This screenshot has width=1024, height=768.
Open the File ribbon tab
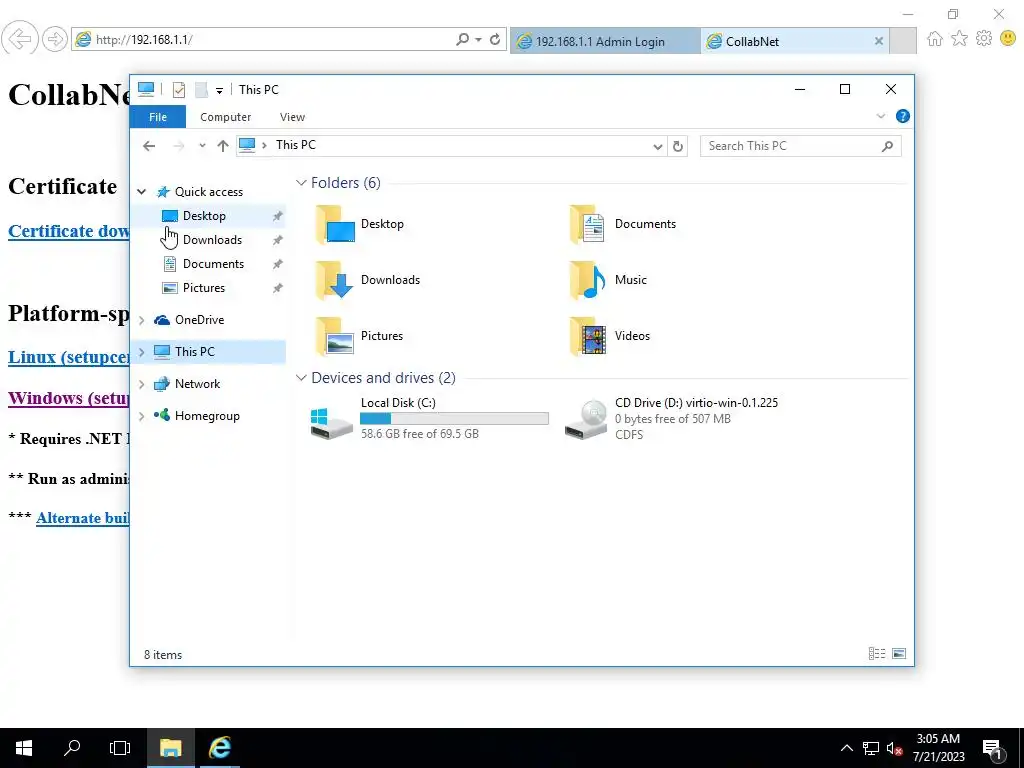[158, 117]
